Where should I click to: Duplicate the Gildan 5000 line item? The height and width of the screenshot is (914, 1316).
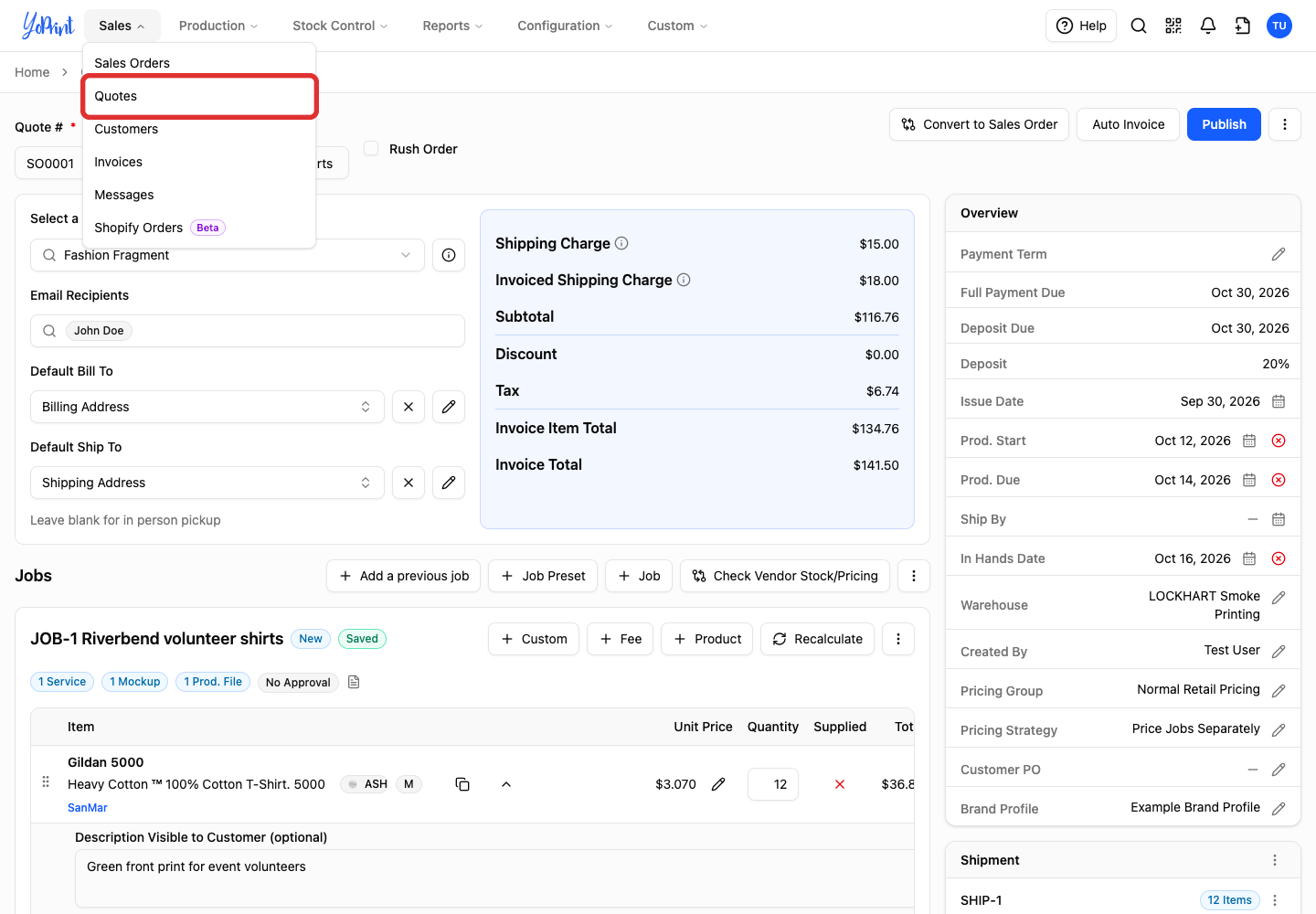tap(462, 784)
